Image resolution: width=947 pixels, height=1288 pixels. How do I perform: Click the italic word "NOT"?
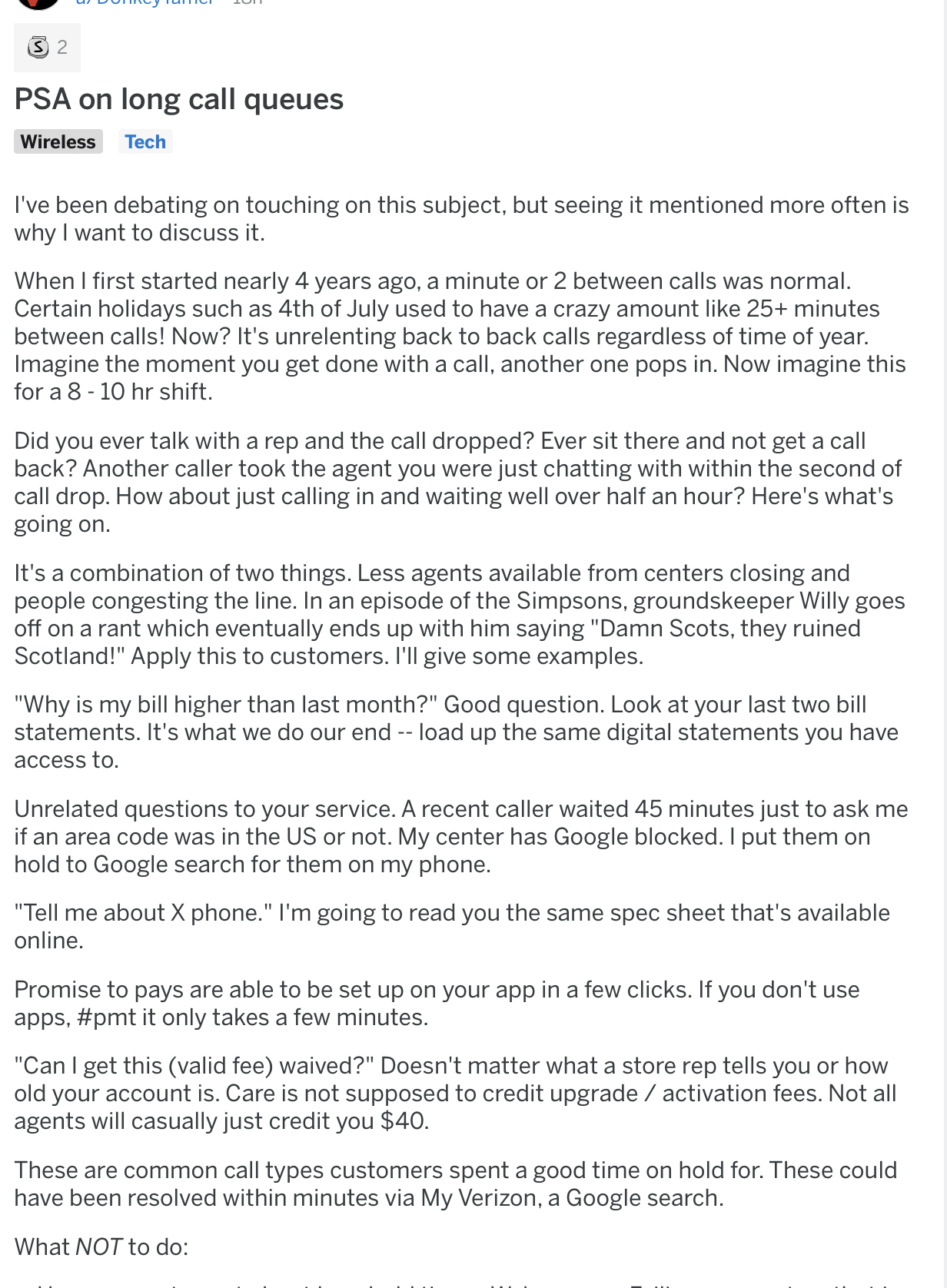pos(98,1247)
